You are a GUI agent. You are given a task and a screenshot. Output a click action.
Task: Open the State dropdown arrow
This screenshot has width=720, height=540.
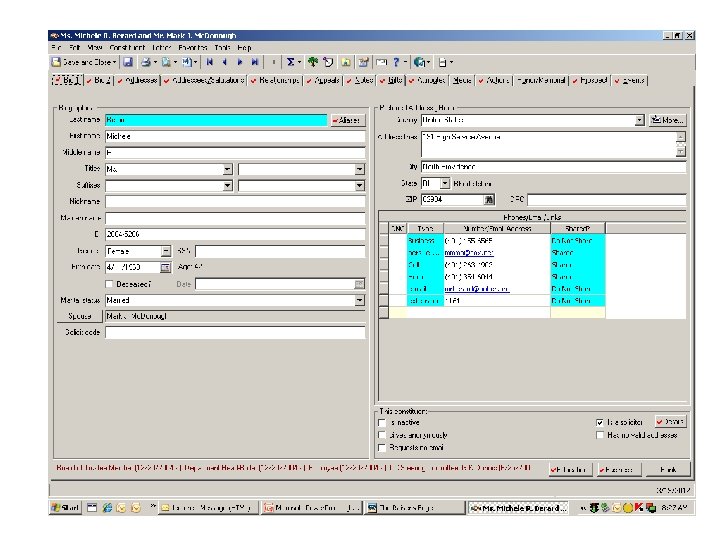(444, 183)
